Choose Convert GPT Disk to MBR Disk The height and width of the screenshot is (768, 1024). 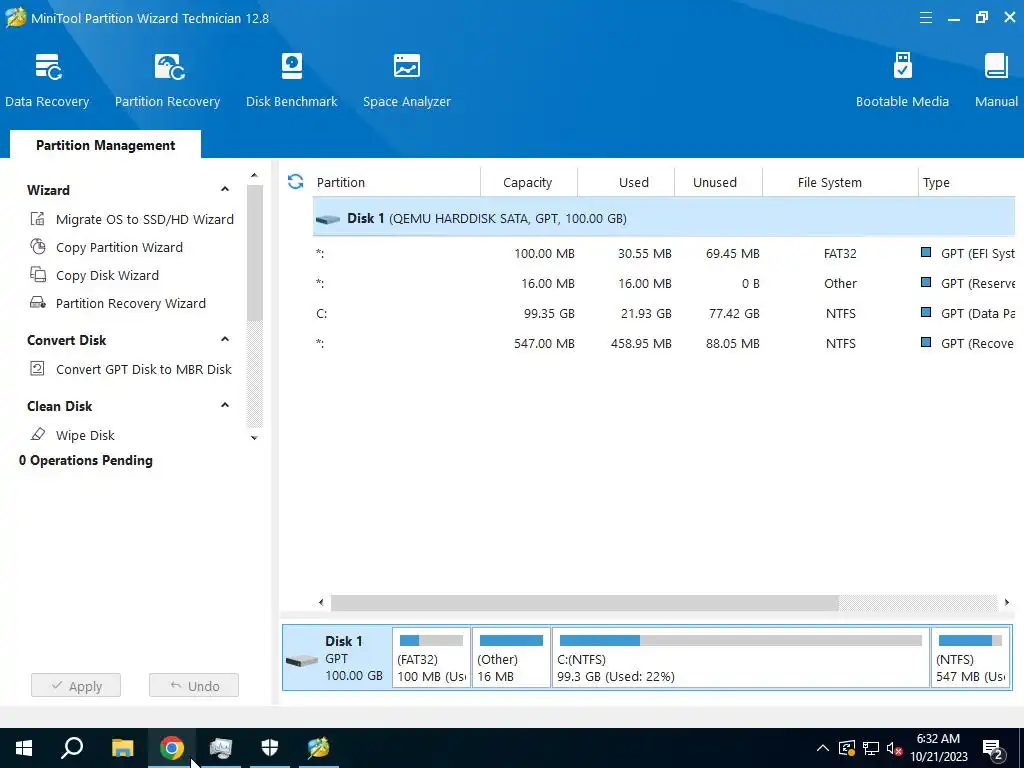click(x=144, y=370)
